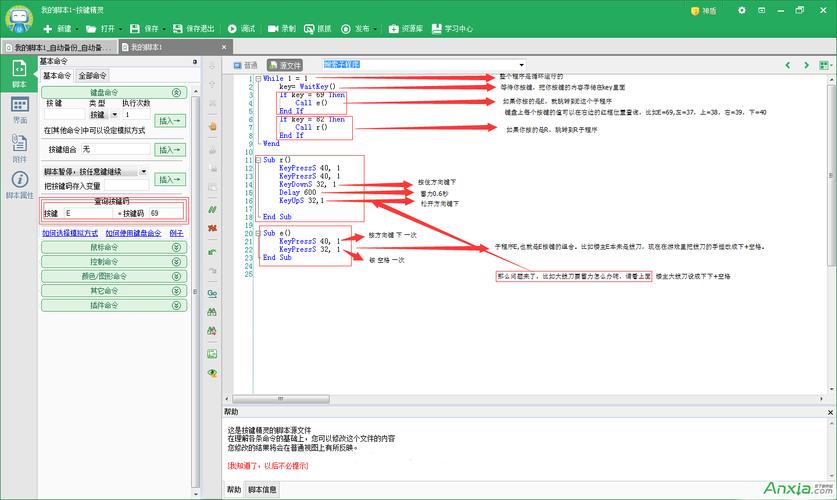Screen dimensions: 837x500
Task: Select the 我的脚本1 document tab
Action: coord(167,47)
